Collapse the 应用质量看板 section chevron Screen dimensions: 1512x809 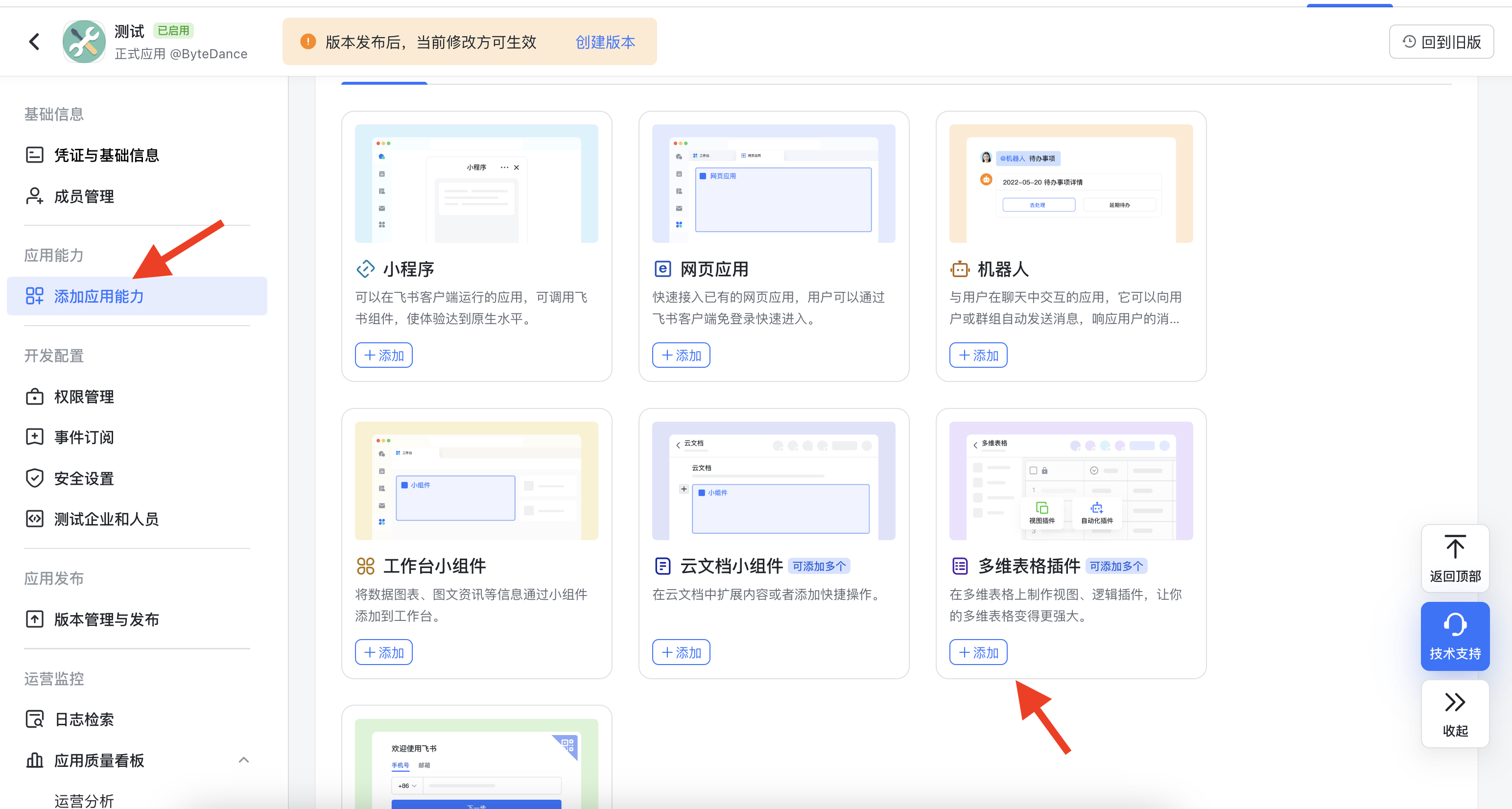[x=244, y=759]
